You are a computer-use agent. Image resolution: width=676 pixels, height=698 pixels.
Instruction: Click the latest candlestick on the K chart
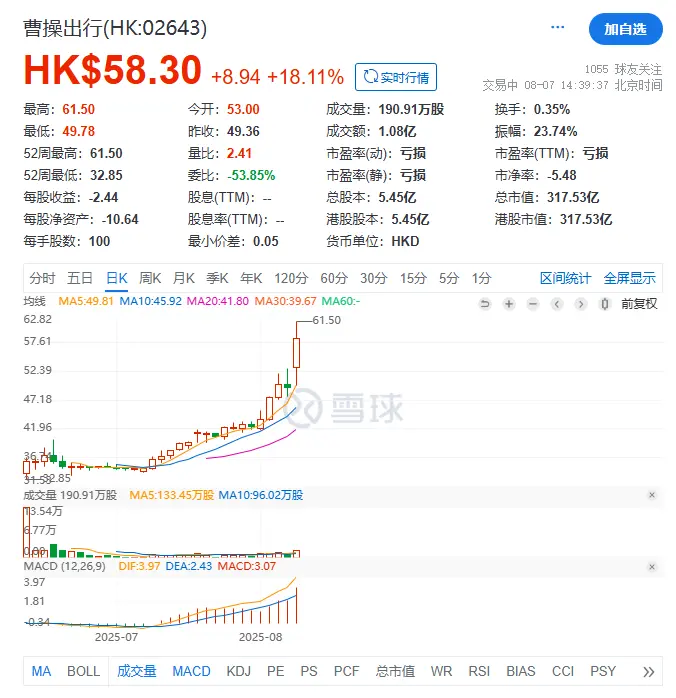pos(296,353)
